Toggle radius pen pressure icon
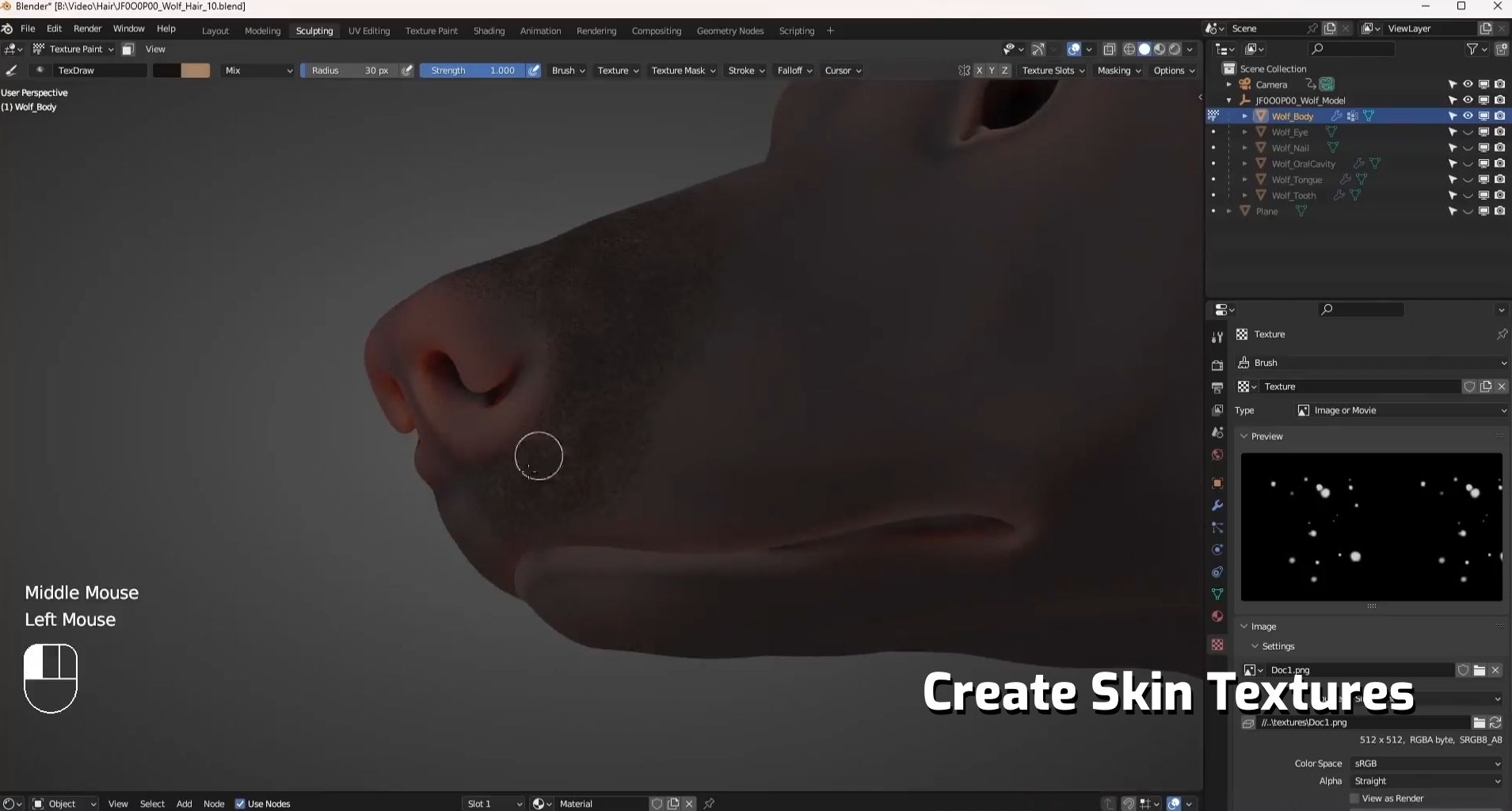 coord(407,70)
